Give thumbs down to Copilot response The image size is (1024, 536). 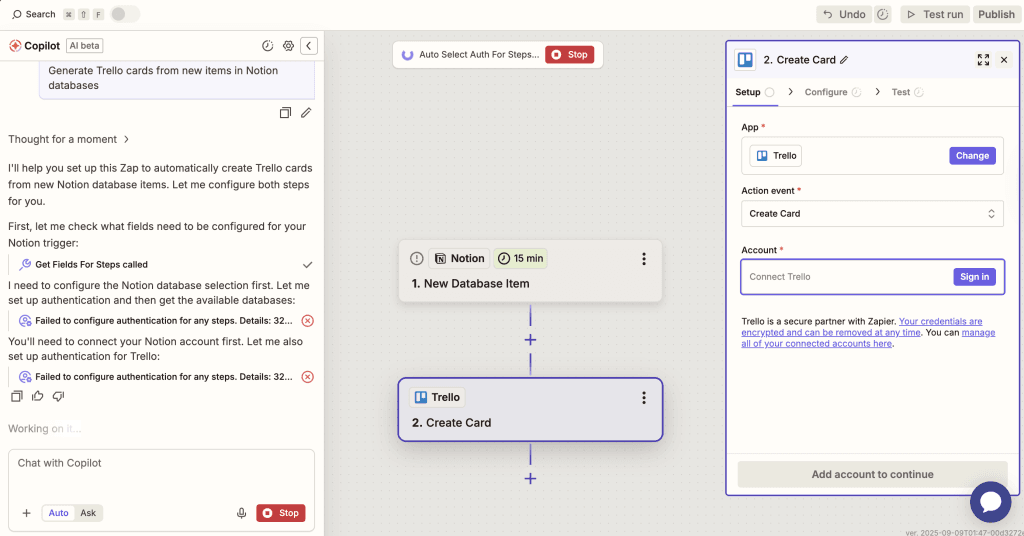pos(58,396)
